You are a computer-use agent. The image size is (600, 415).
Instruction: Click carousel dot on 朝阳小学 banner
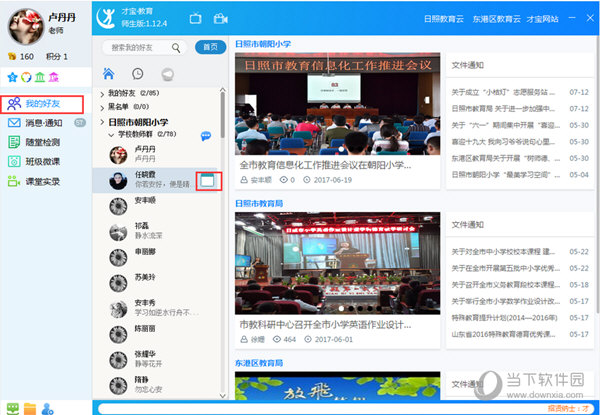(341, 149)
